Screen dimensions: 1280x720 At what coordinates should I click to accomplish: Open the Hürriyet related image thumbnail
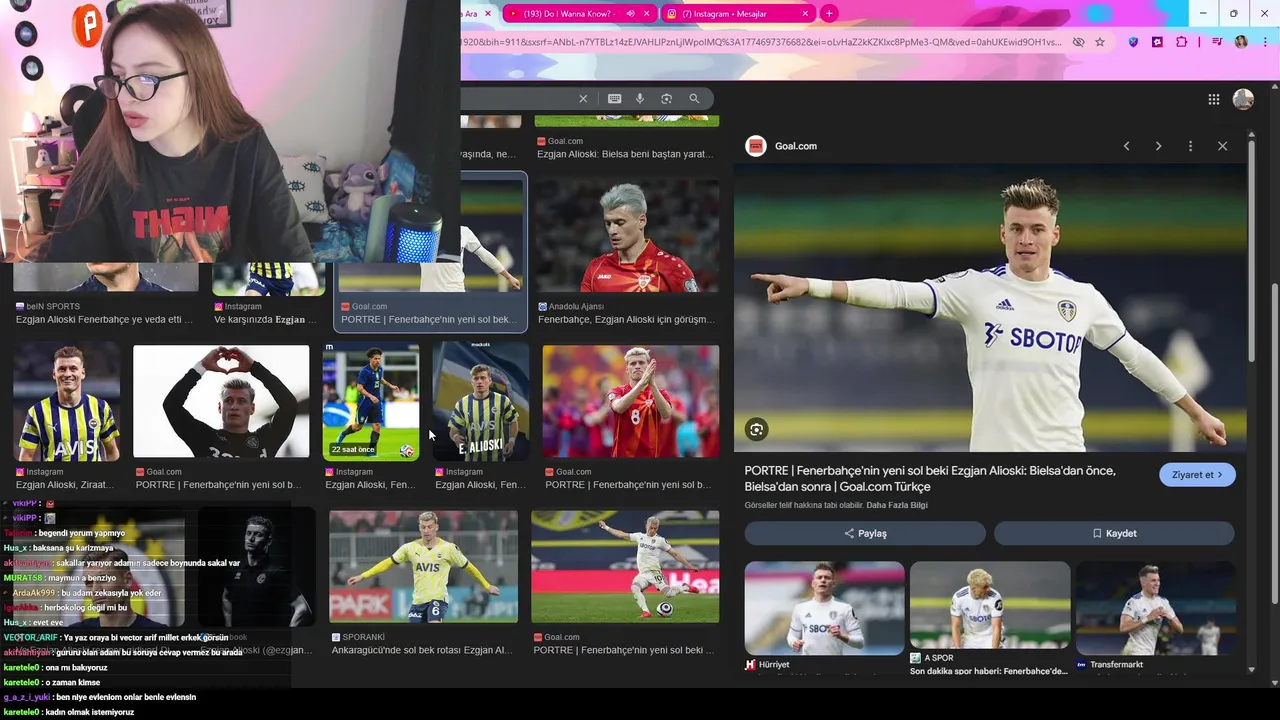pos(824,608)
